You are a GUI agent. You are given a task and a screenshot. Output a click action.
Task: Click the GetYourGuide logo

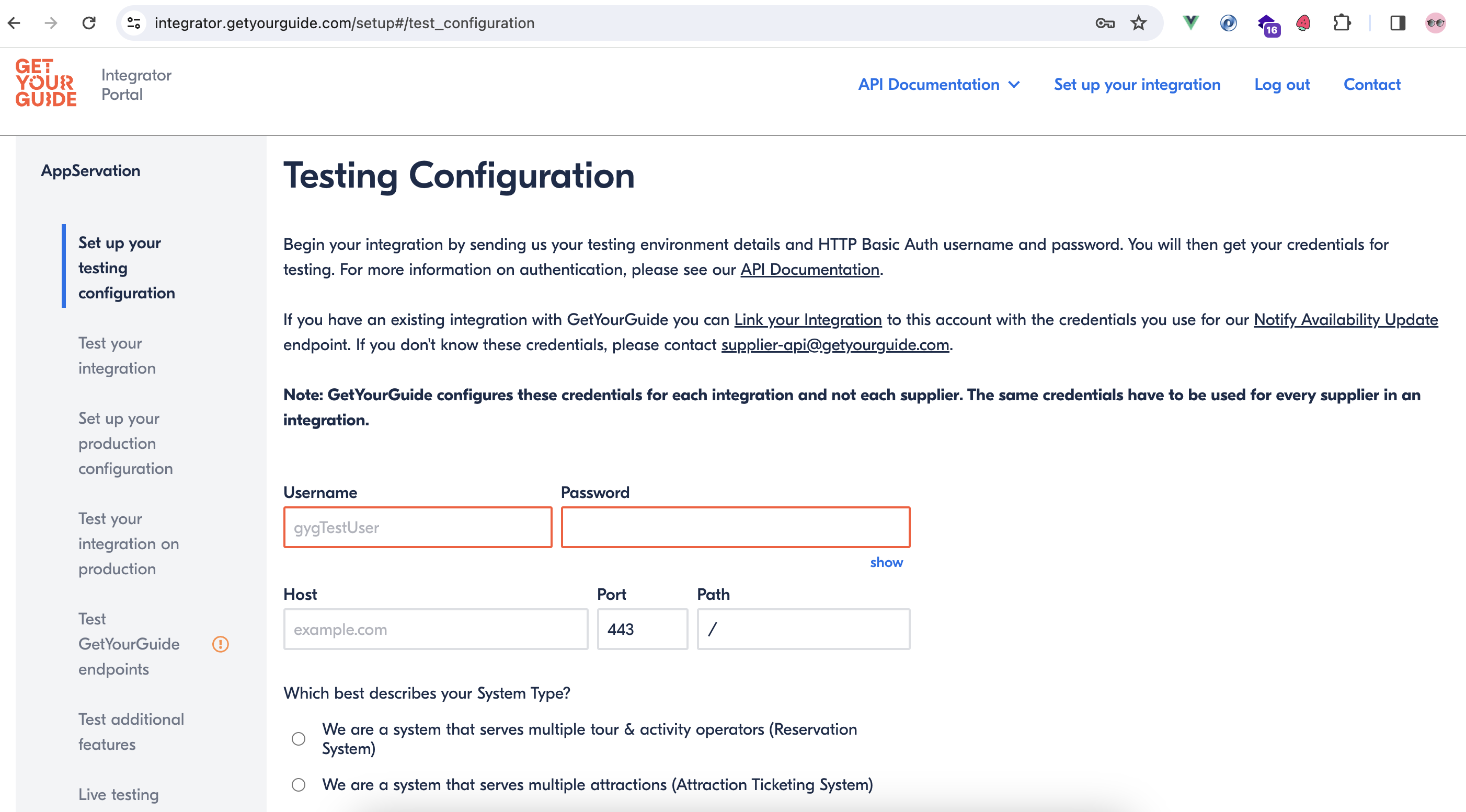pyautogui.click(x=45, y=83)
